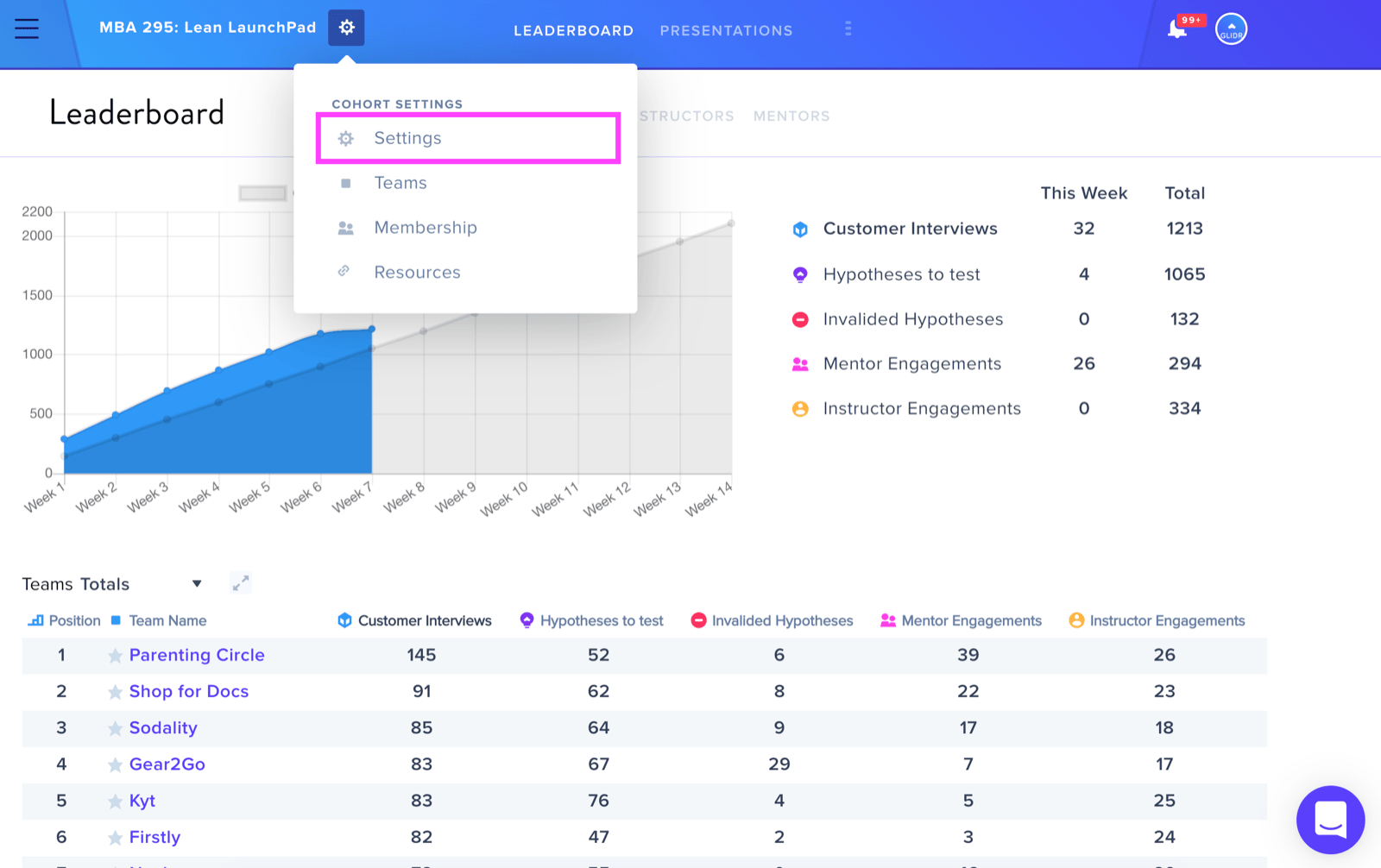1381x868 pixels.
Task: Click the Week 7 data point on chart
Action: [372, 330]
